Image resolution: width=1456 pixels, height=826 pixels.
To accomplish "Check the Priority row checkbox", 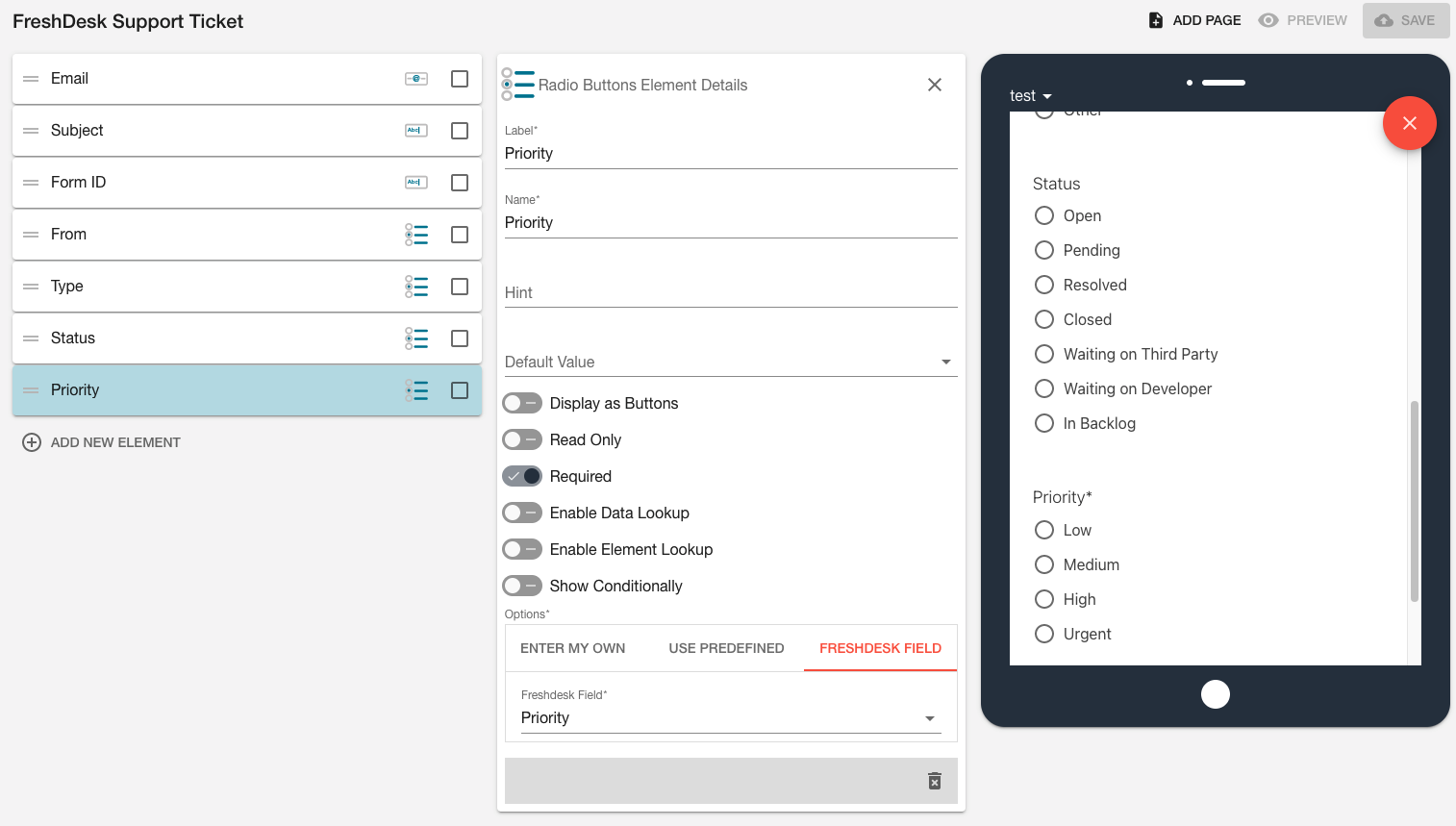I will pyautogui.click(x=460, y=390).
